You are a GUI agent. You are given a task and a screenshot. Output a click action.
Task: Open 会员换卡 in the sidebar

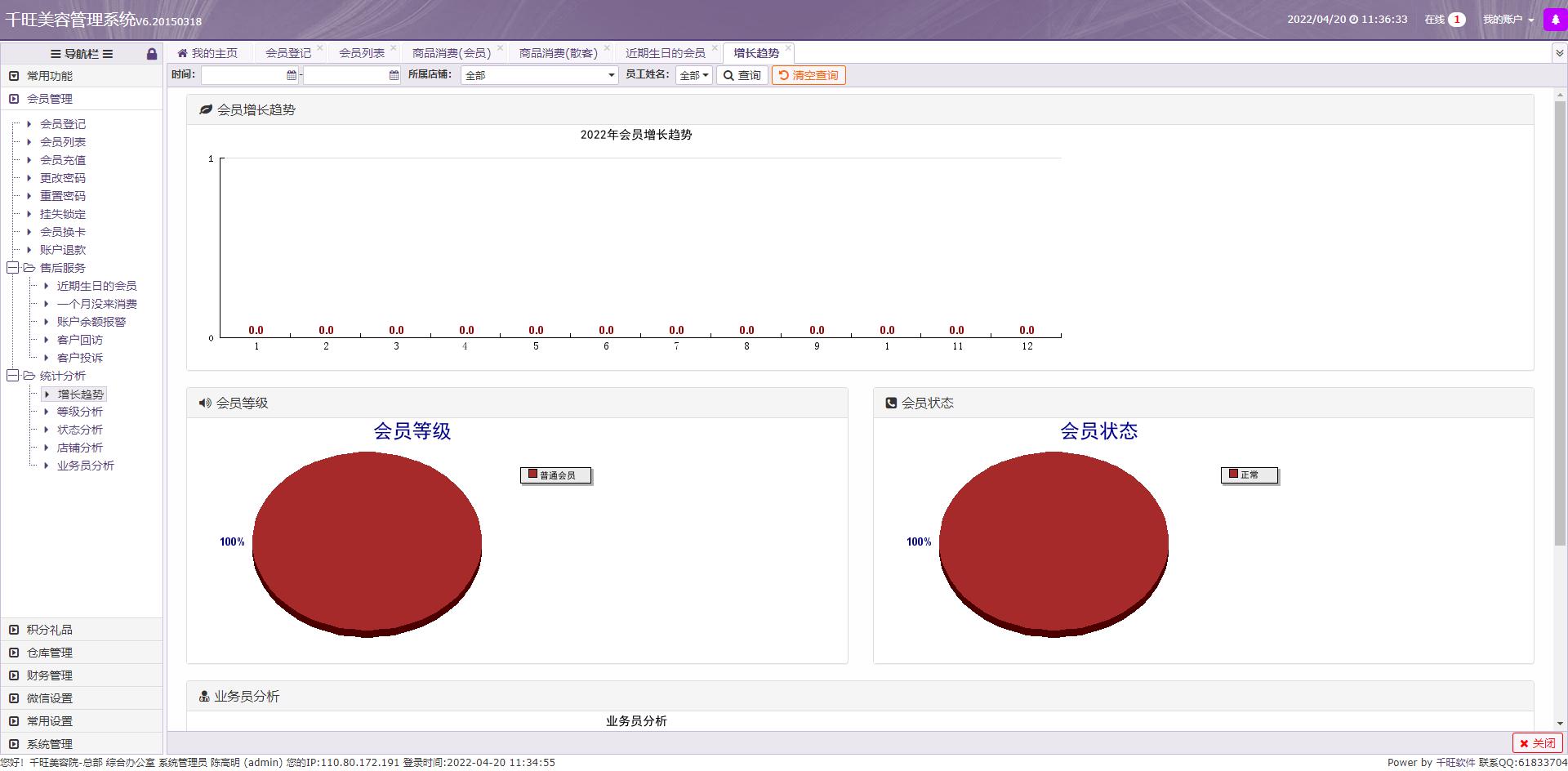coord(63,232)
